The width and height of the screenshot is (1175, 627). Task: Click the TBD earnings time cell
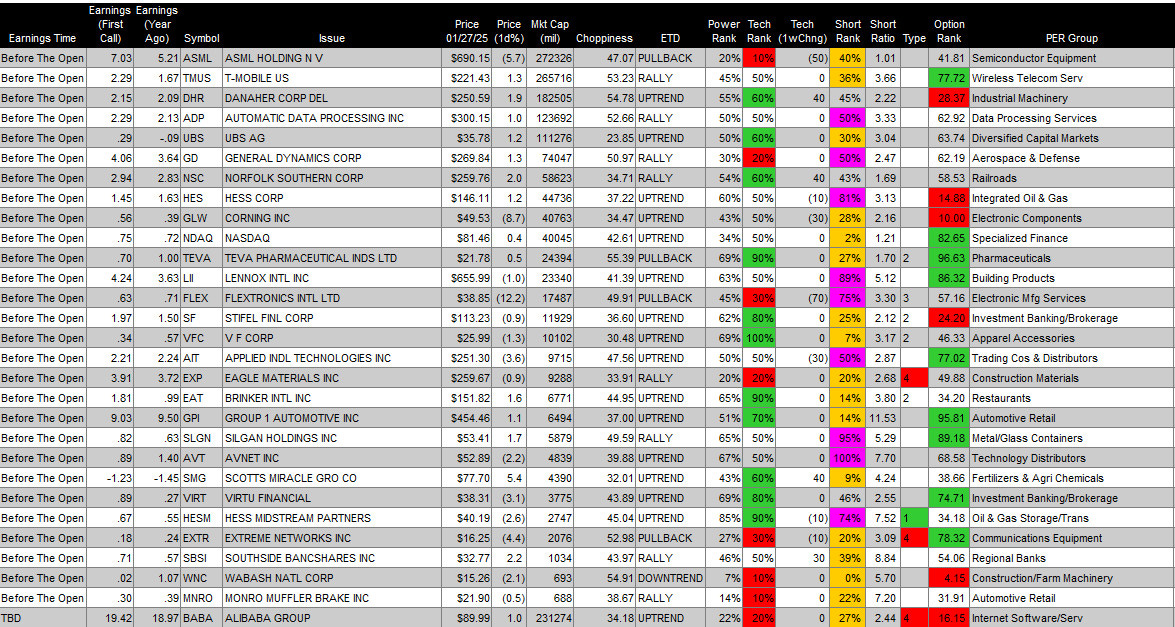[43, 618]
